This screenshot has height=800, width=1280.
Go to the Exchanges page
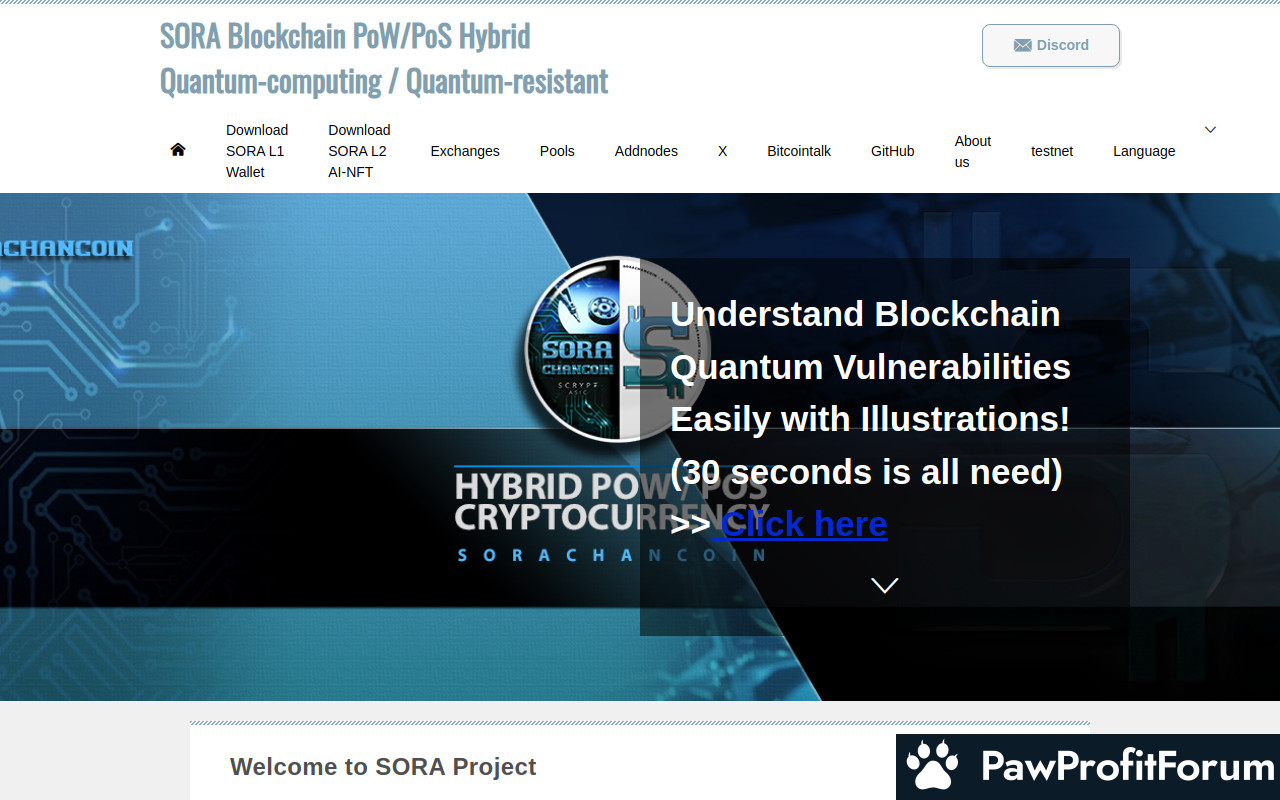[x=465, y=151]
